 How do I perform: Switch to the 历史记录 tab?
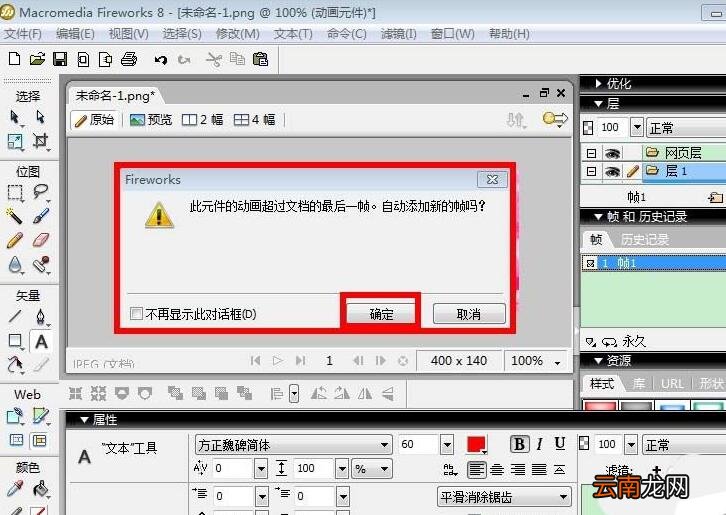[x=645, y=239]
